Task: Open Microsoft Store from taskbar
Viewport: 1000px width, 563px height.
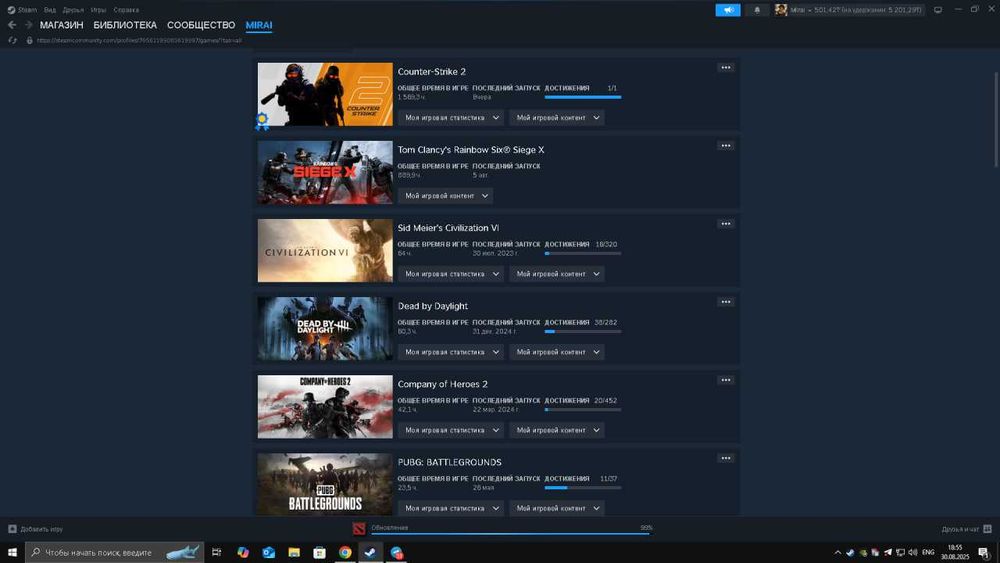Action: 320,552
